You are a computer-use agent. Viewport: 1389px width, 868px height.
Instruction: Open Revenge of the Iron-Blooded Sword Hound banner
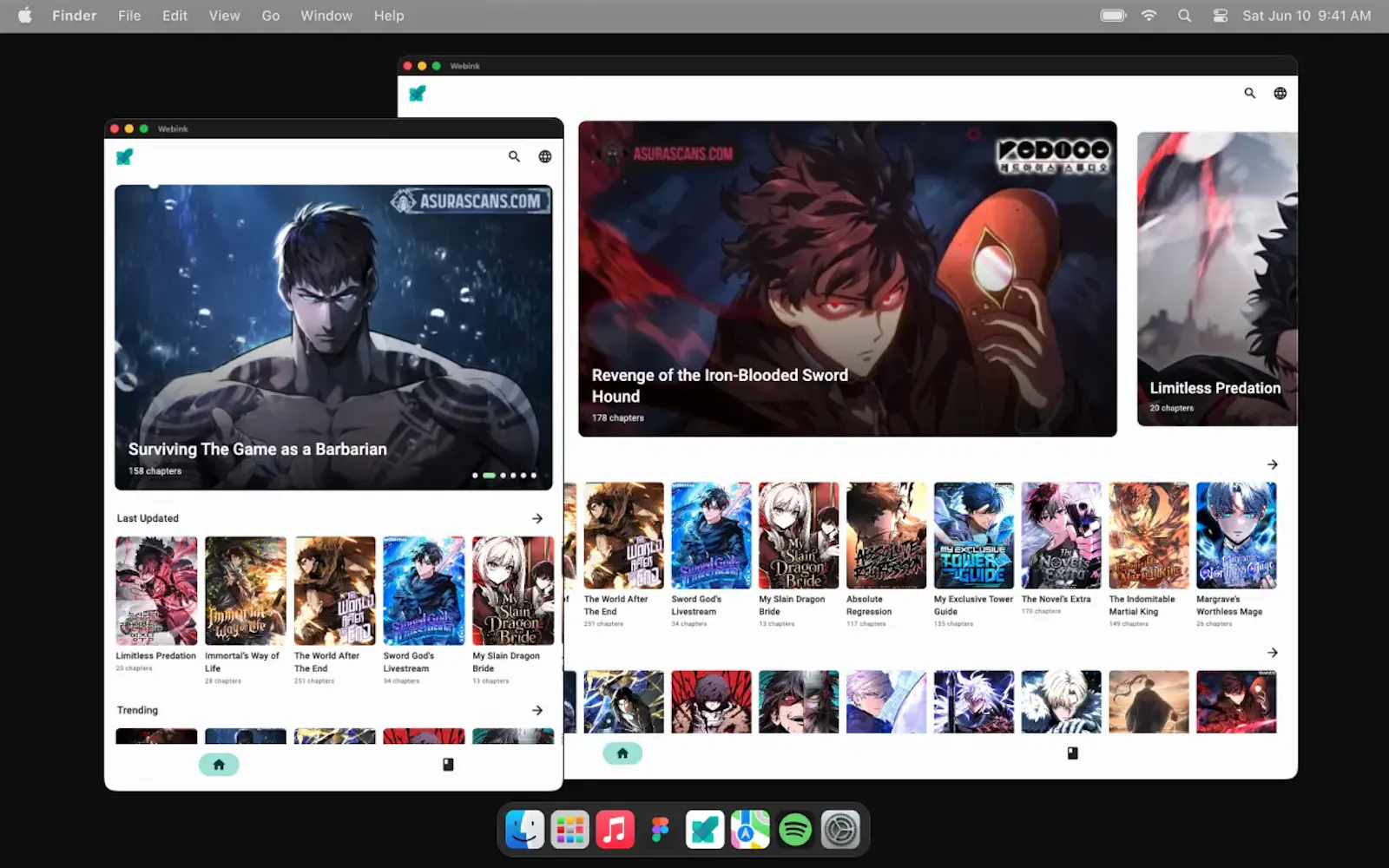click(847, 279)
